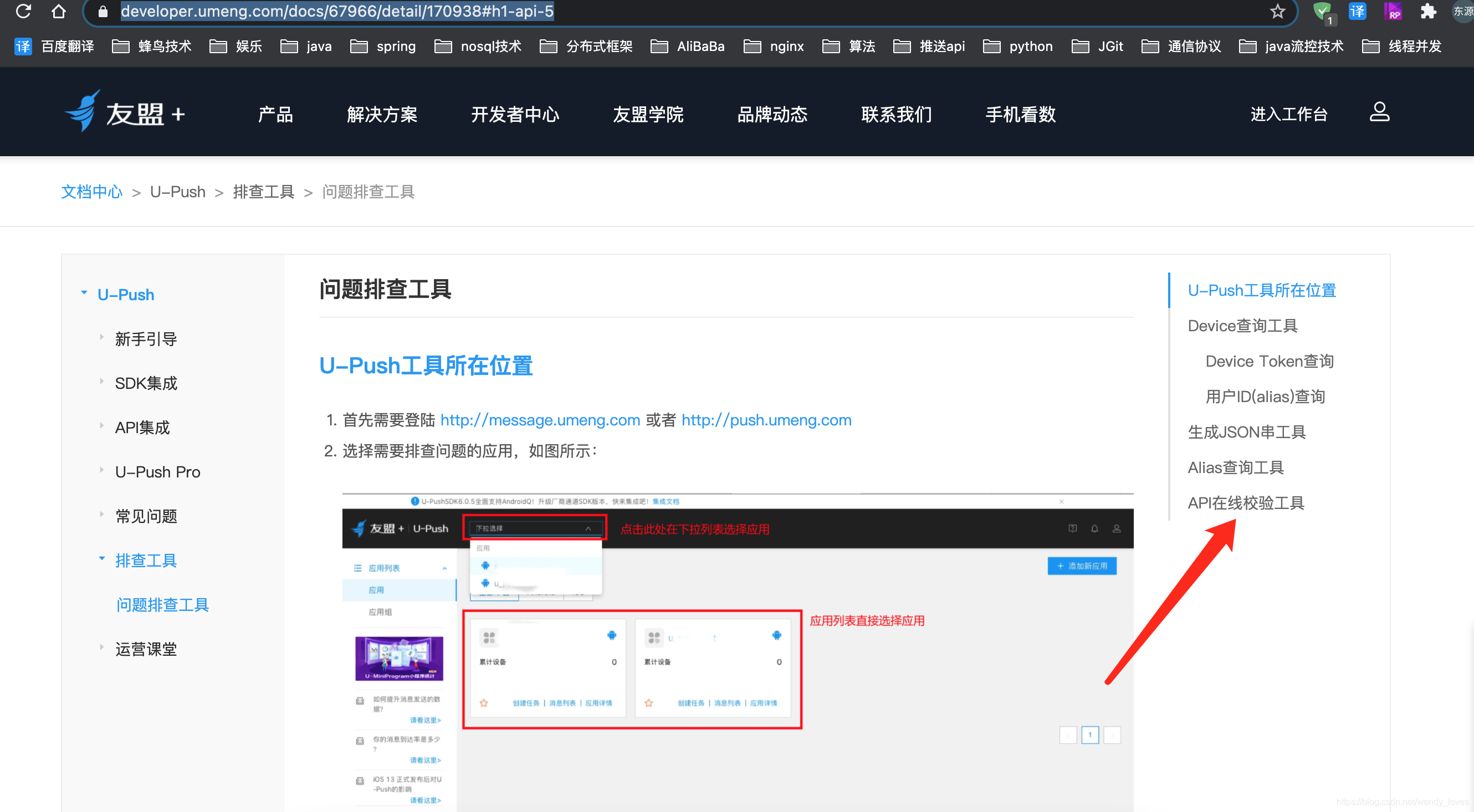Click U-Push工具所在位置 heading
The width and height of the screenshot is (1474, 812).
426,366
